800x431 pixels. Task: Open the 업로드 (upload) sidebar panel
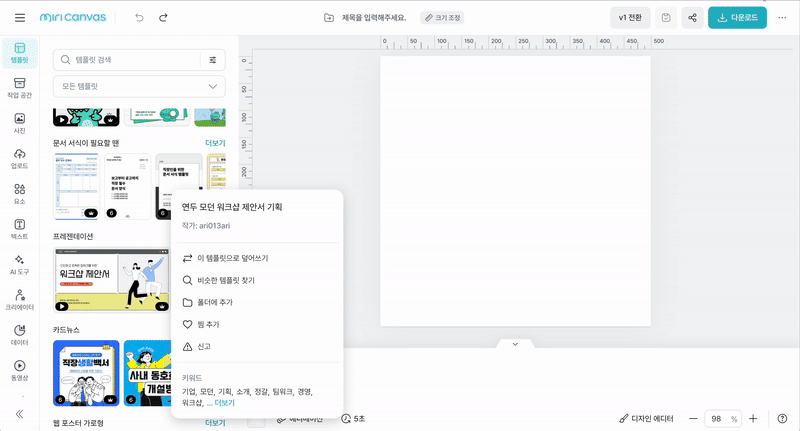[19, 158]
